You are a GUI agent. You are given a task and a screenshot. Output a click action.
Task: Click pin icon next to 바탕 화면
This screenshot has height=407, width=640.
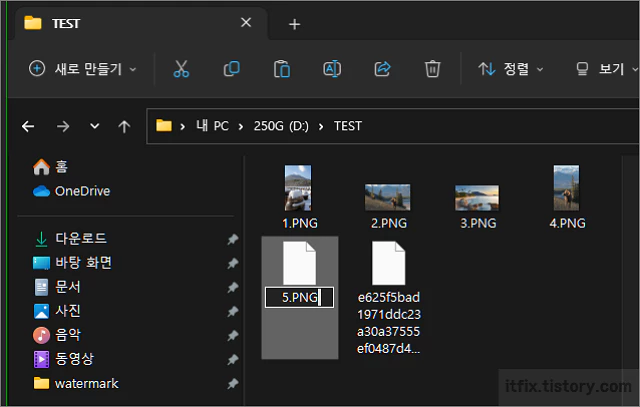(x=233, y=263)
